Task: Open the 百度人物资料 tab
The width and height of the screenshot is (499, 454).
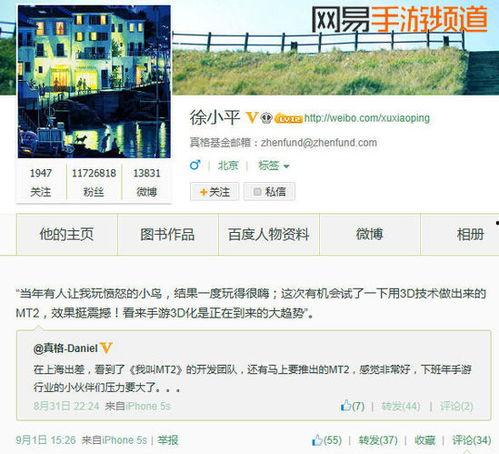Action: 269,235
